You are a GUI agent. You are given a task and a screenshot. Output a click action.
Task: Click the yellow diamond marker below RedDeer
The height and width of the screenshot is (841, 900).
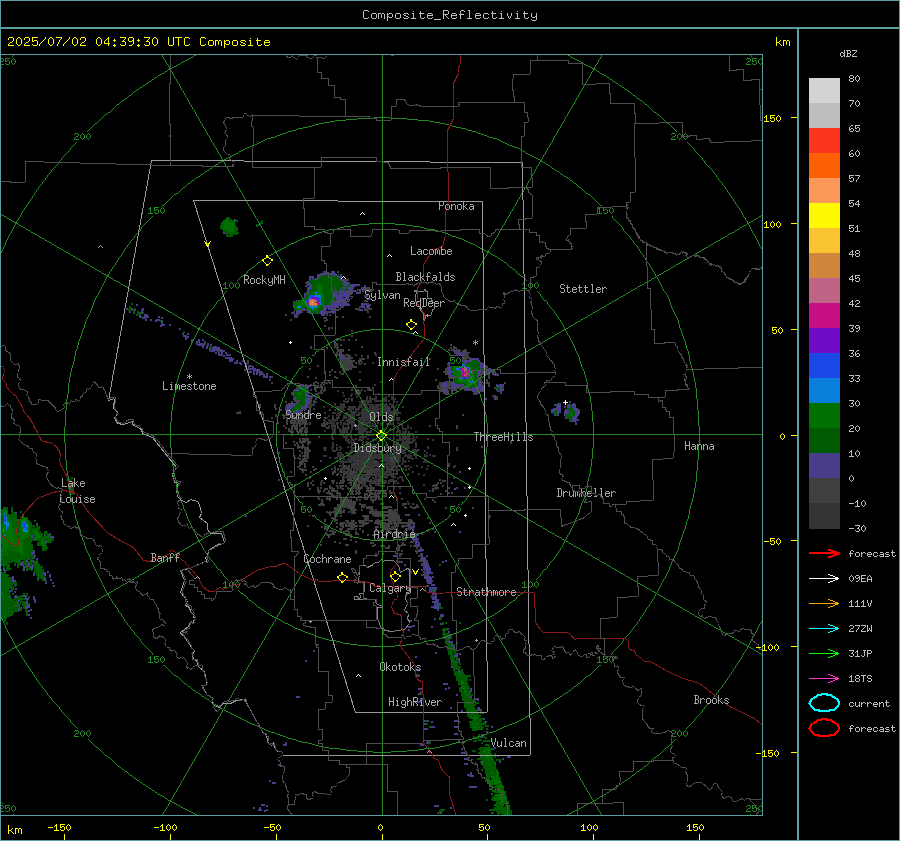tap(411, 325)
